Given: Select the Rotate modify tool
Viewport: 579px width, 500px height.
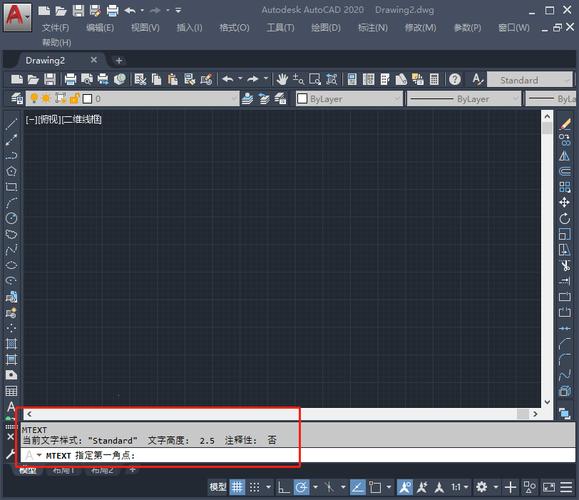Looking at the screenshot, I should 565,218.
